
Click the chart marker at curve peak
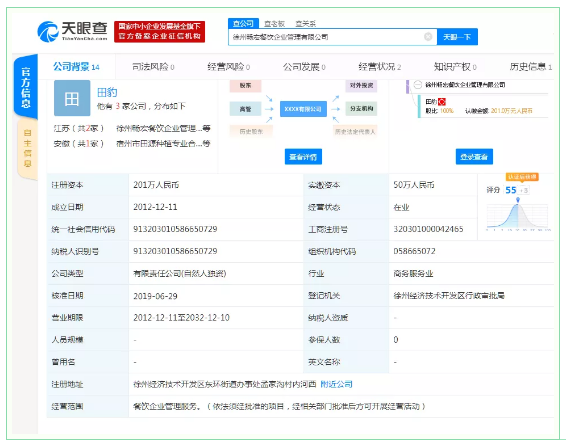518,200
